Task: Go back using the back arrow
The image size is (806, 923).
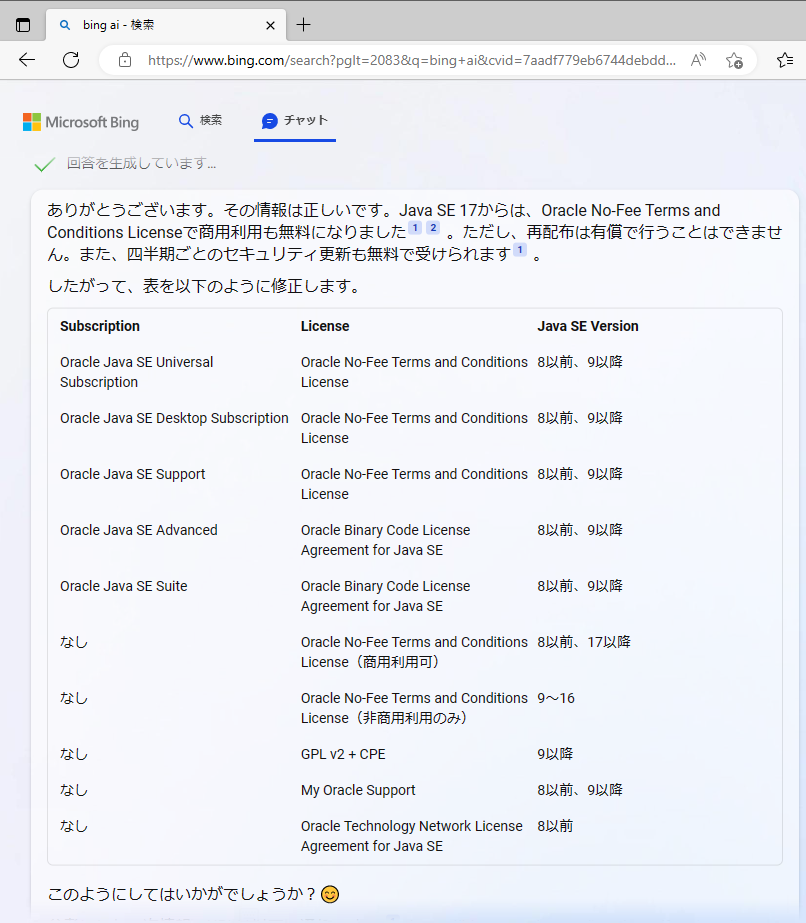Action: [26, 60]
